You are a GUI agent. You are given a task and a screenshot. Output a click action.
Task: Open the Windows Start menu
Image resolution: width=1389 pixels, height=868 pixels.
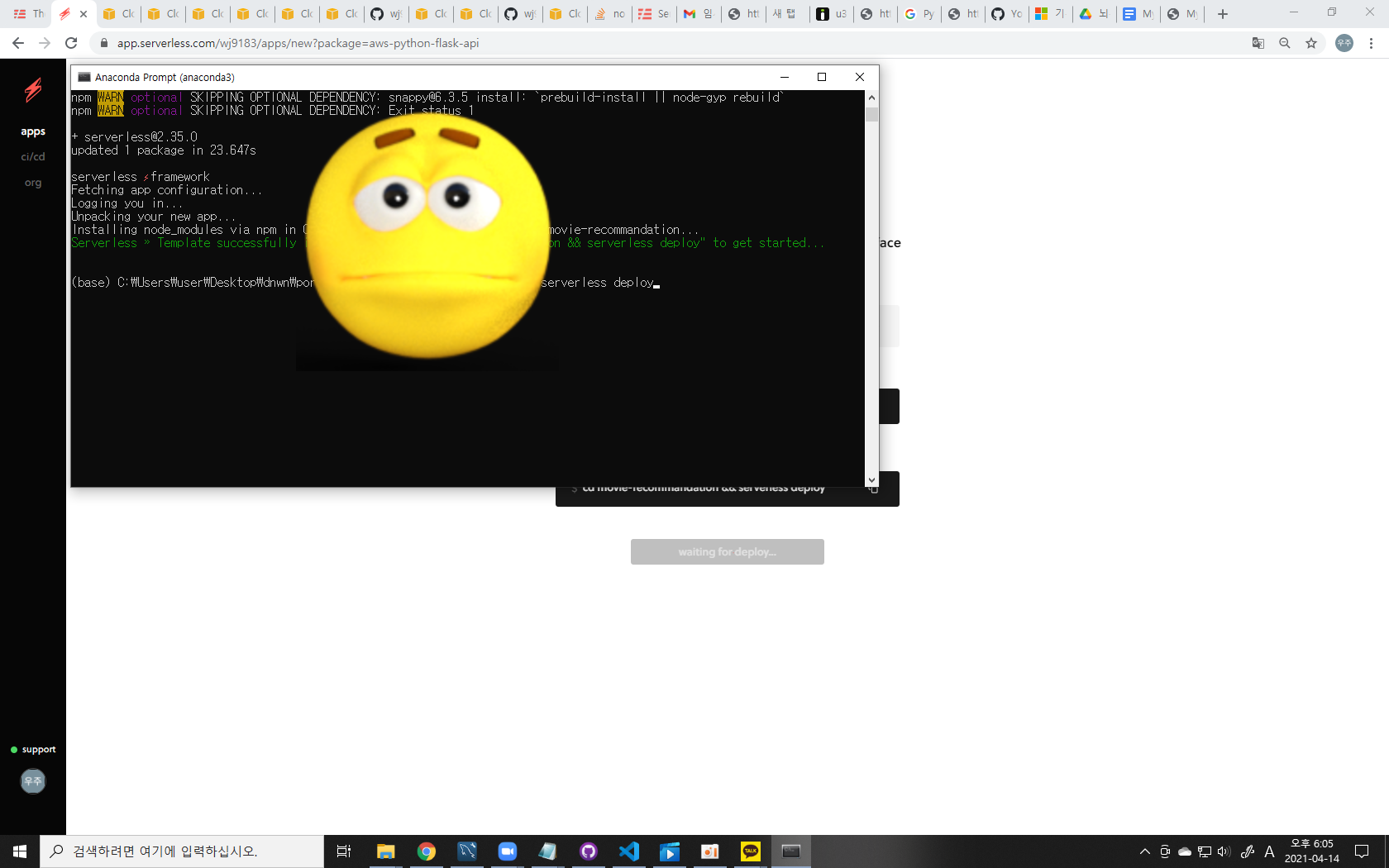coord(20,851)
